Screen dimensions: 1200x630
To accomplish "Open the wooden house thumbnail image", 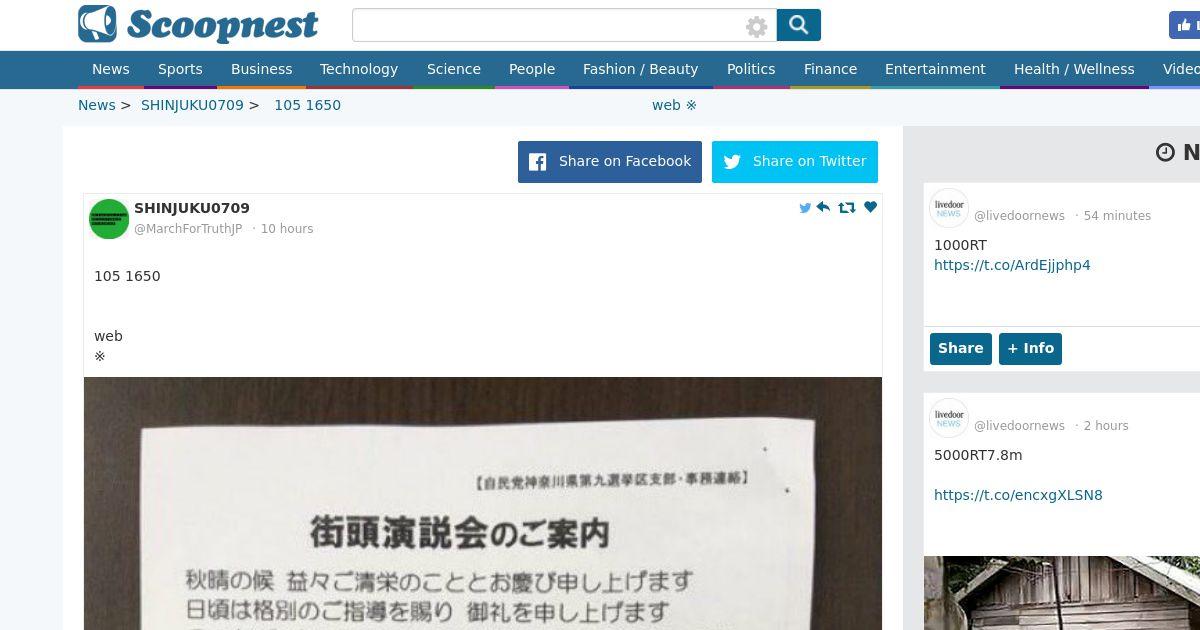I will tap(1062, 593).
